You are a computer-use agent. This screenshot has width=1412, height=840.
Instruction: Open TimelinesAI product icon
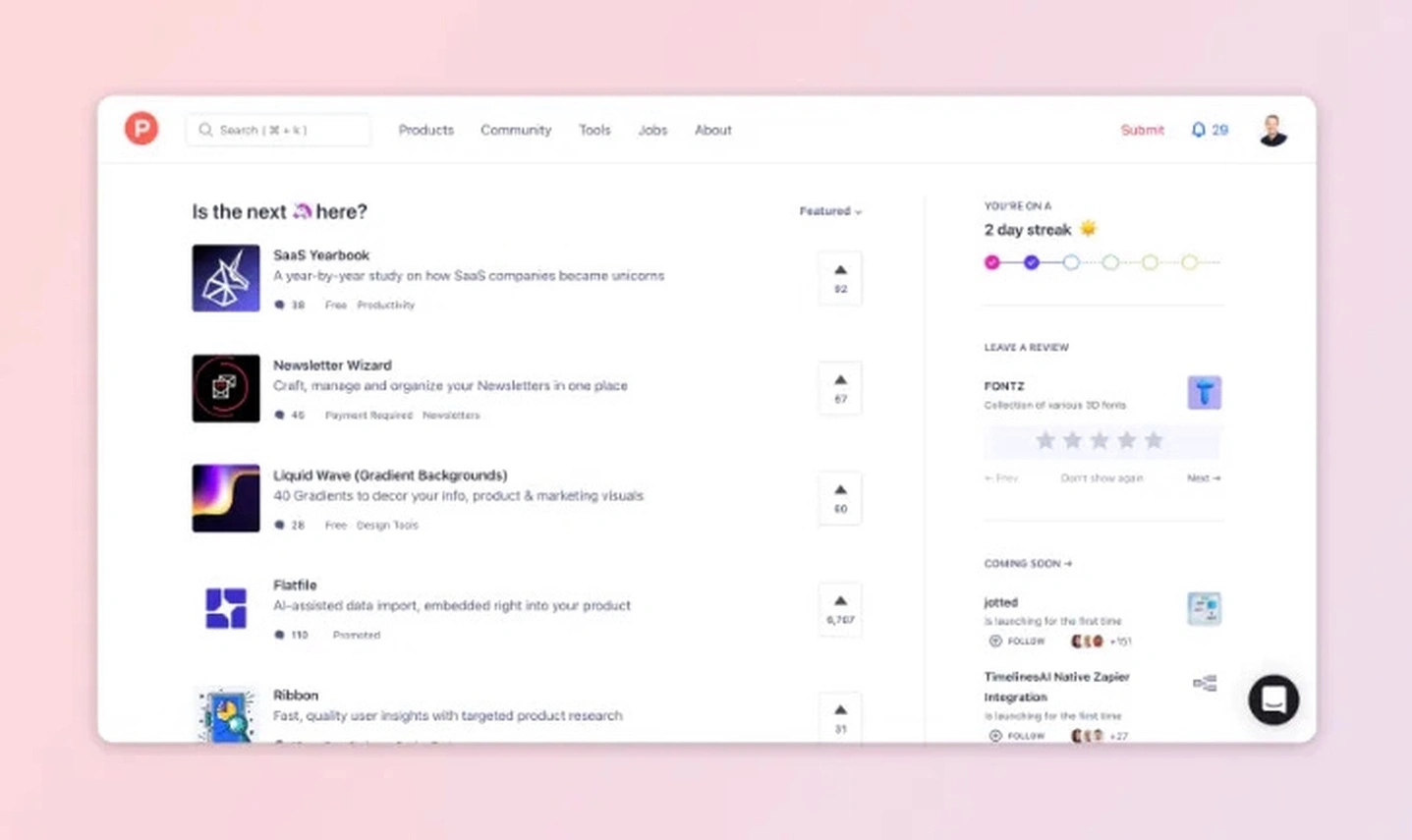pyautogui.click(x=1205, y=683)
